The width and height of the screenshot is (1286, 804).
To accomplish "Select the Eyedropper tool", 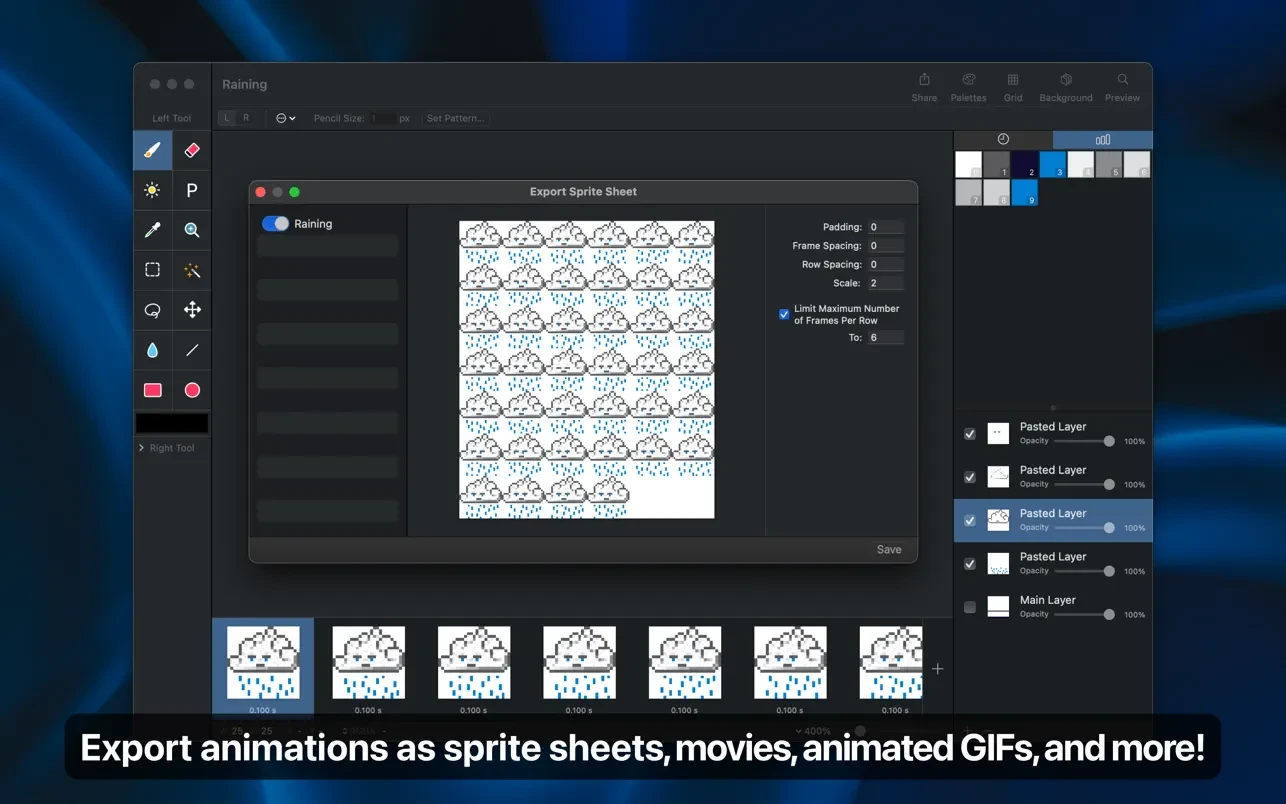I will click(x=152, y=230).
